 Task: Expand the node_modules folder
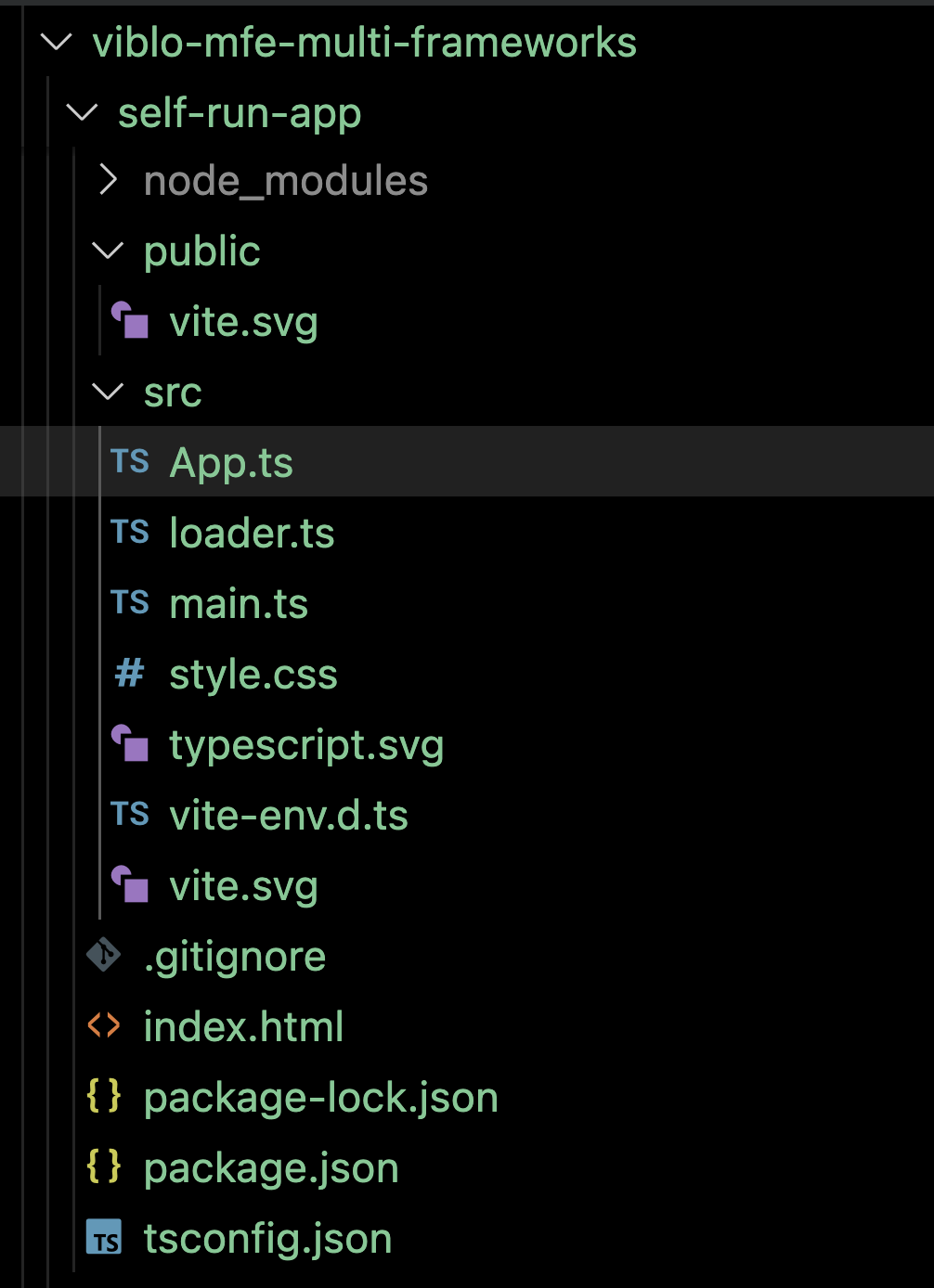[109, 180]
